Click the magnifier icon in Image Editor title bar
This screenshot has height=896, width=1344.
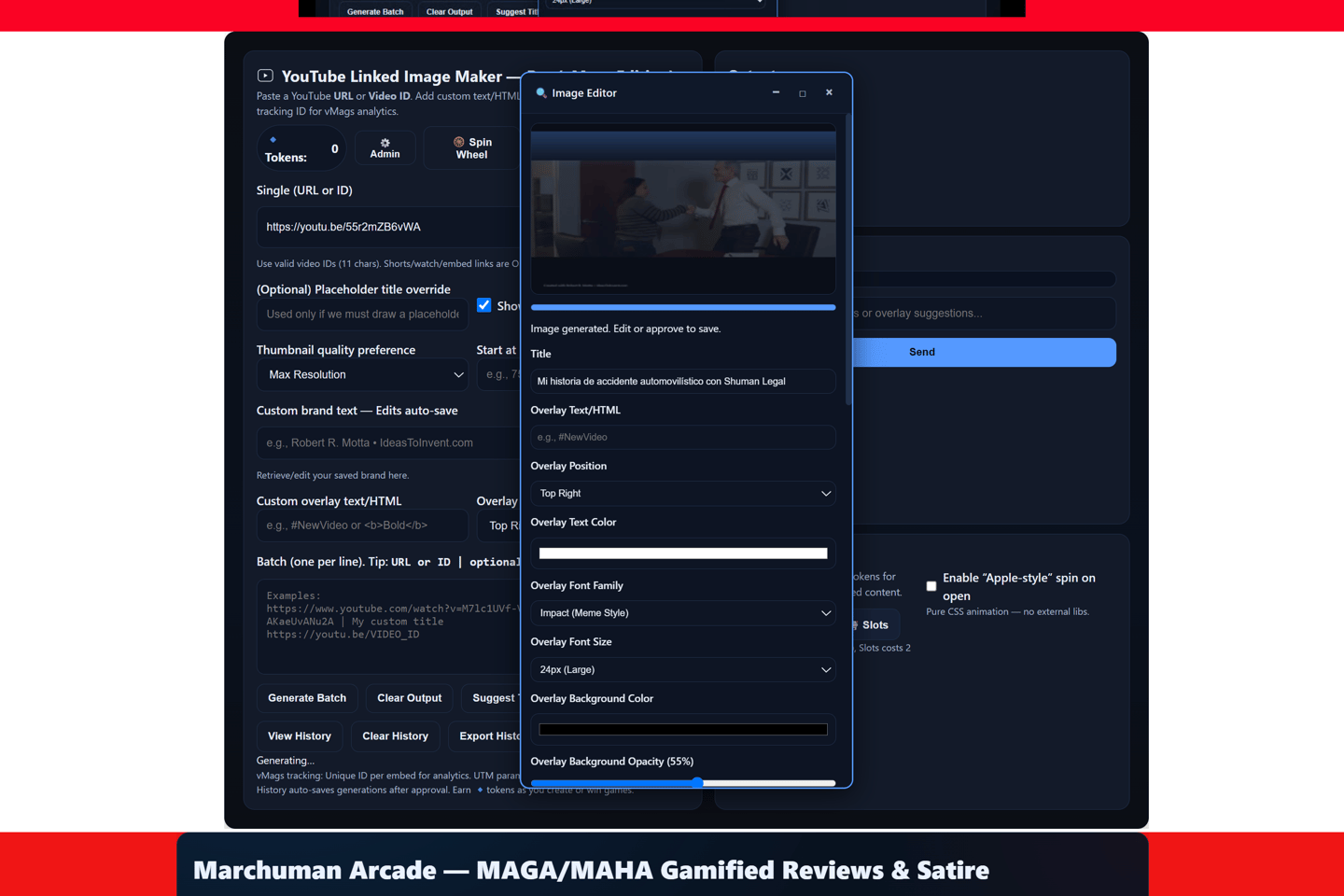pyautogui.click(x=540, y=93)
